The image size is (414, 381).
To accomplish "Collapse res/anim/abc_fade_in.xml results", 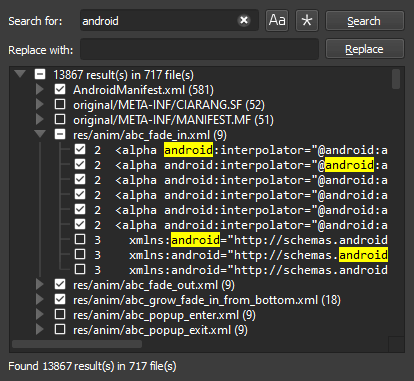I will click(40, 134).
